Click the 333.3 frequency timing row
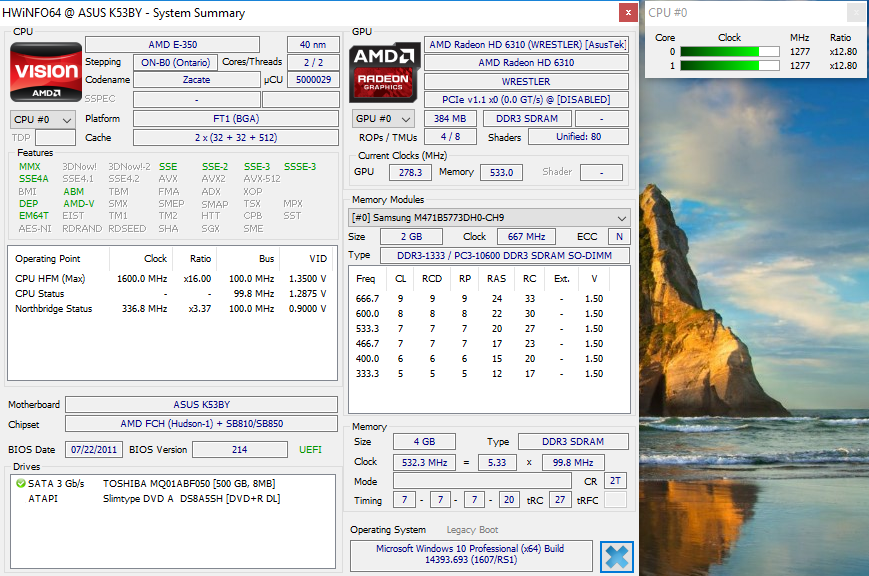Image resolution: width=869 pixels, height=576 pixels. point(488,374)
